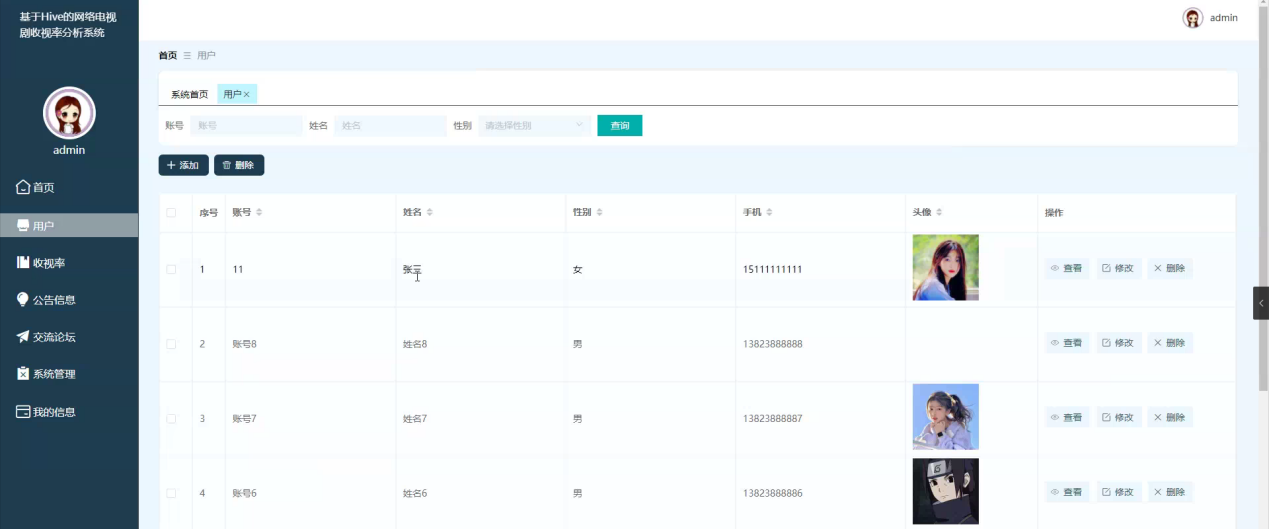
Task: Click the admin avatar in the sidebar
Action: [x=69, y=113]
